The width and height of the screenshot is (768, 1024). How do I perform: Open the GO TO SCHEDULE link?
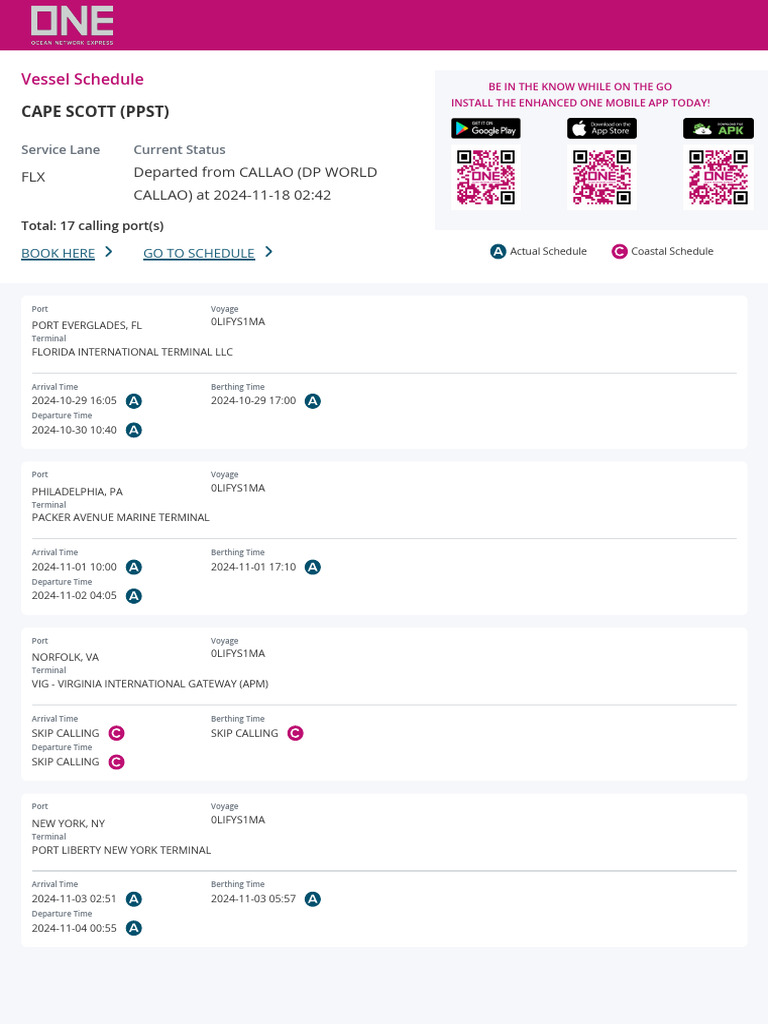coord(199,253)
